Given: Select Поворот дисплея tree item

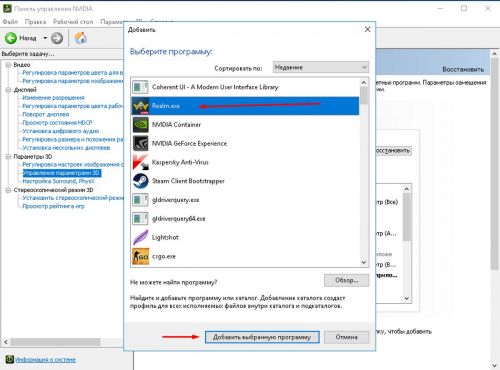Looking at the screenshot, I should [46, 114].
